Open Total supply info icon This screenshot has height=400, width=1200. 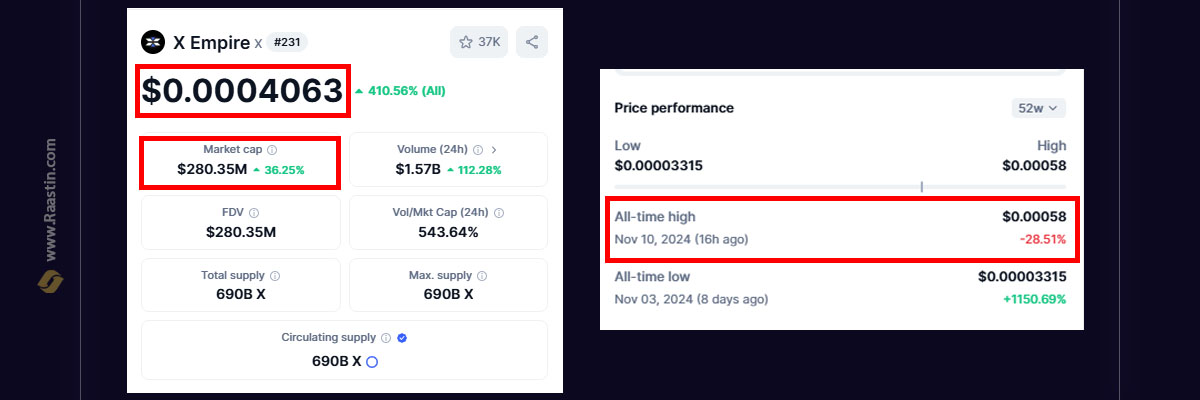tap(275, 275)
